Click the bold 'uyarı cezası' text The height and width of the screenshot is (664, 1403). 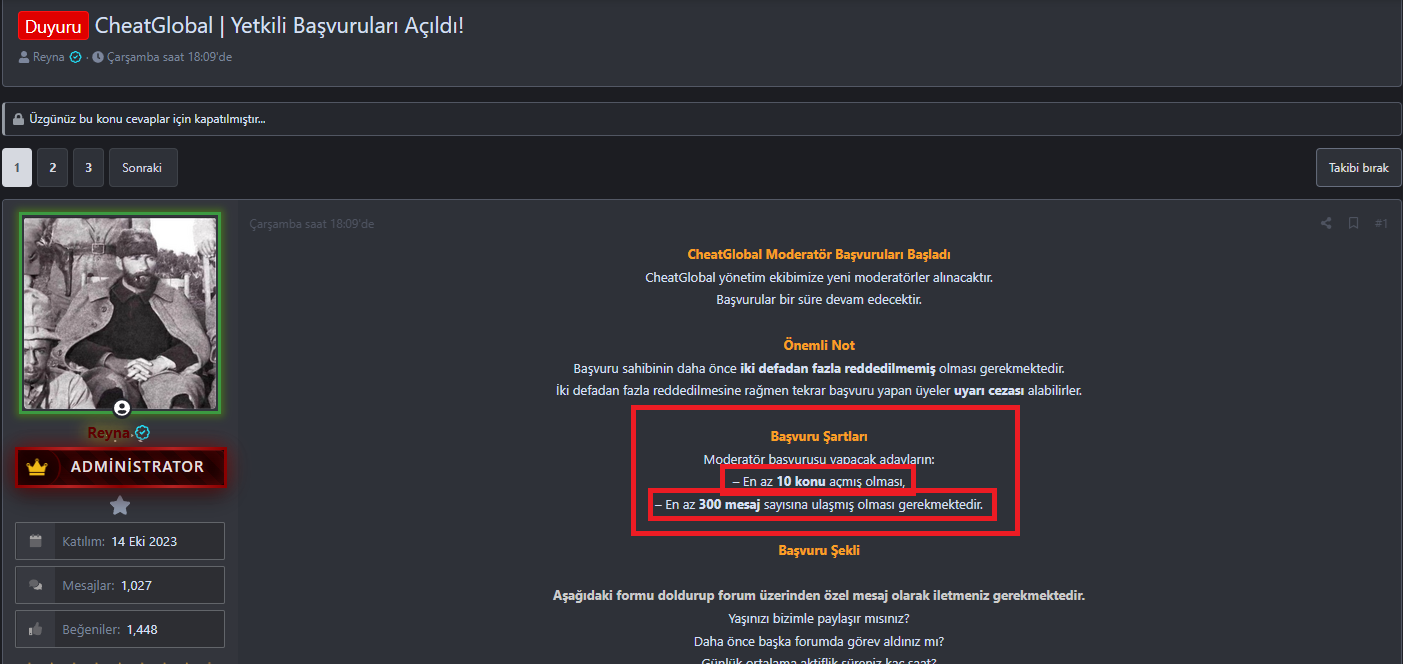point(987,390)
